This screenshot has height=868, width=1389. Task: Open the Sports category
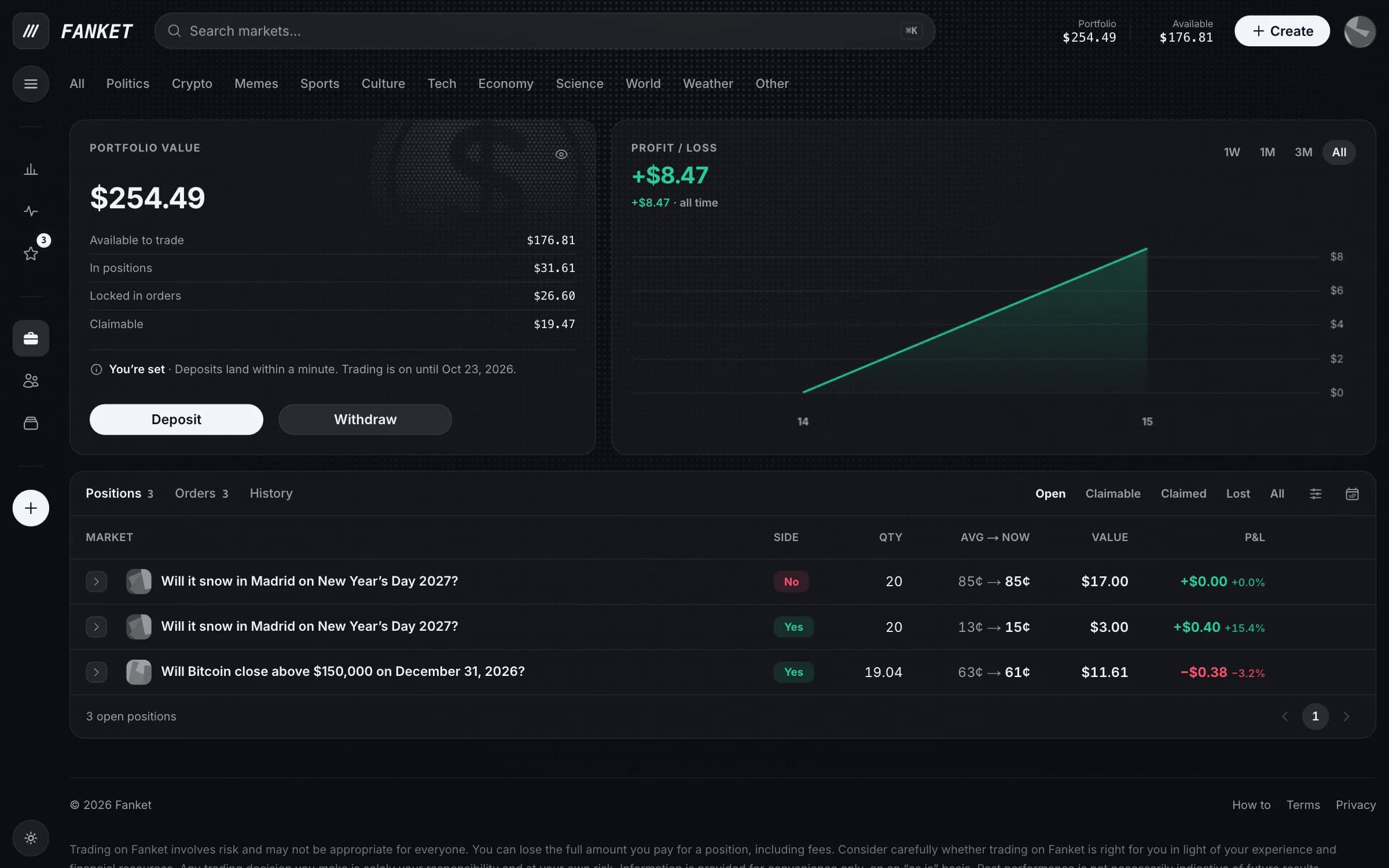coord(319,83)
